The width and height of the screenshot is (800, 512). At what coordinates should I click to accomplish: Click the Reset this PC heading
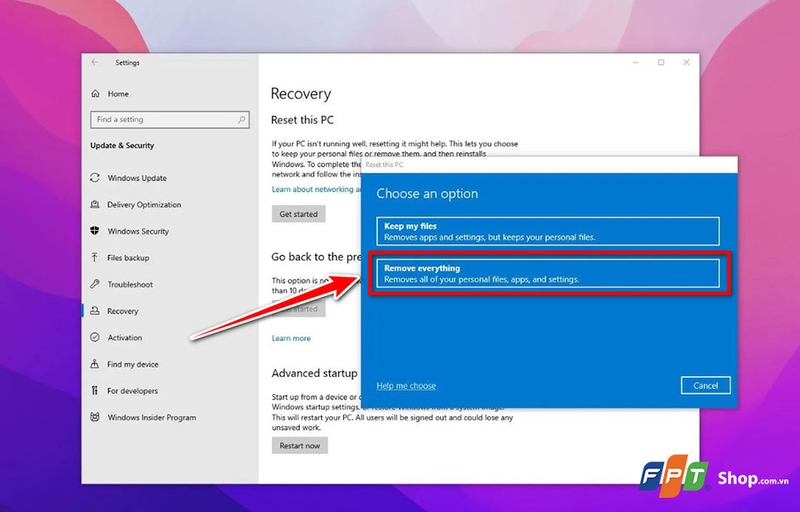tap(302, 120)
